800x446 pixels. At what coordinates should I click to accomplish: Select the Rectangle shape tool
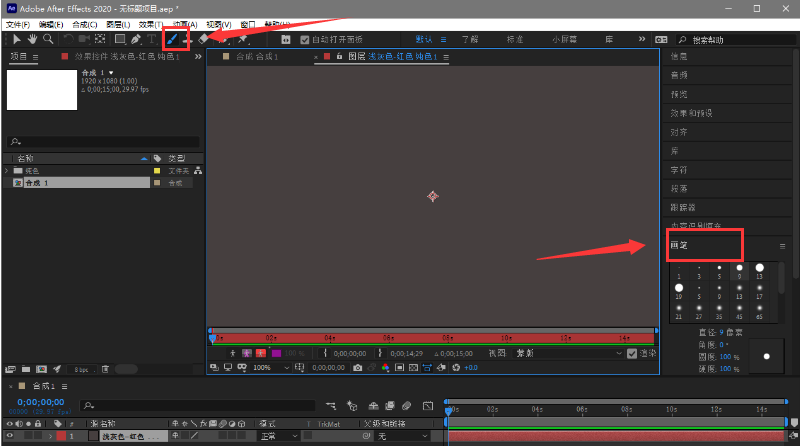pyautogui.click(x=119, y=39)
